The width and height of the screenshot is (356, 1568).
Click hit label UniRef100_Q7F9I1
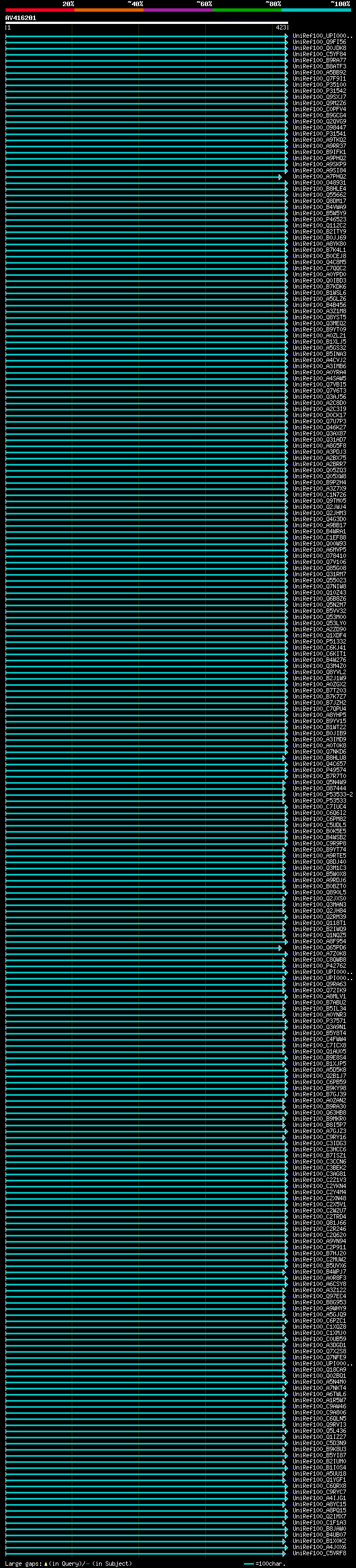(x=319, y=79)
